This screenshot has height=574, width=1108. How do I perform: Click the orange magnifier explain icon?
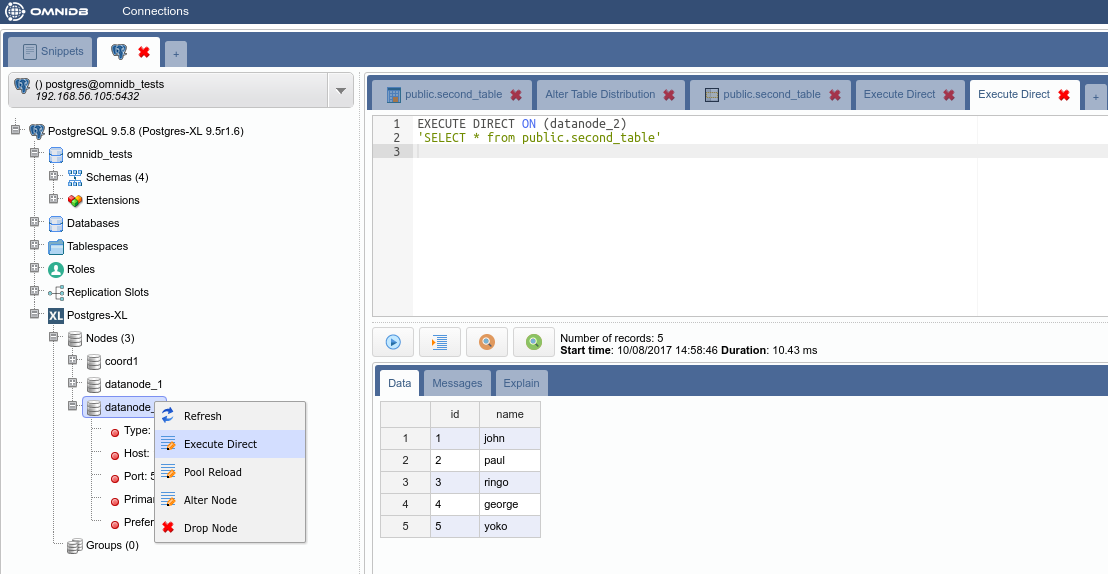coord(487,342)
